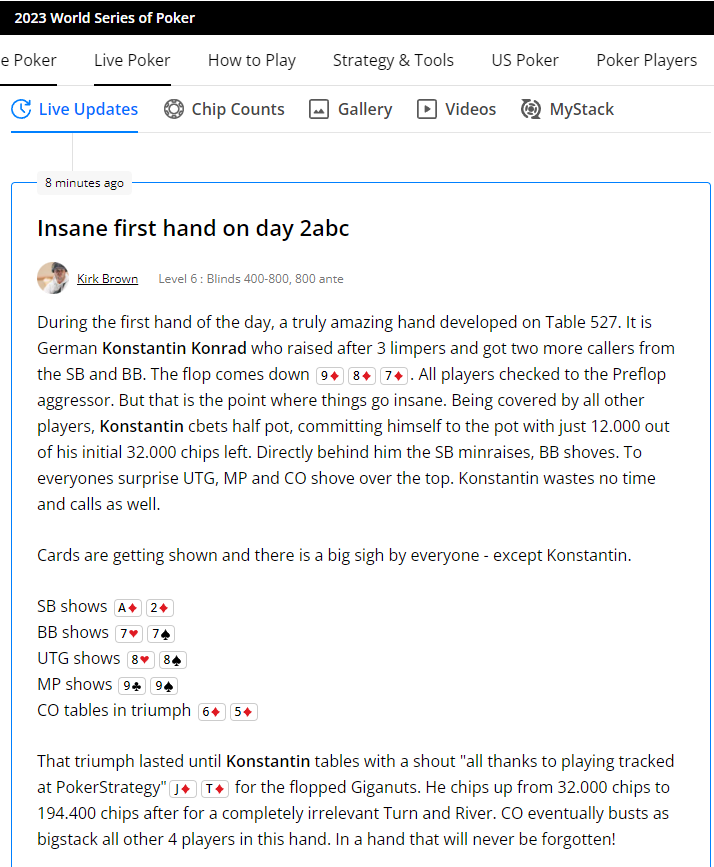
Task: Click the Chip Counts poker chip icon
Action: (x=174, y=109)
